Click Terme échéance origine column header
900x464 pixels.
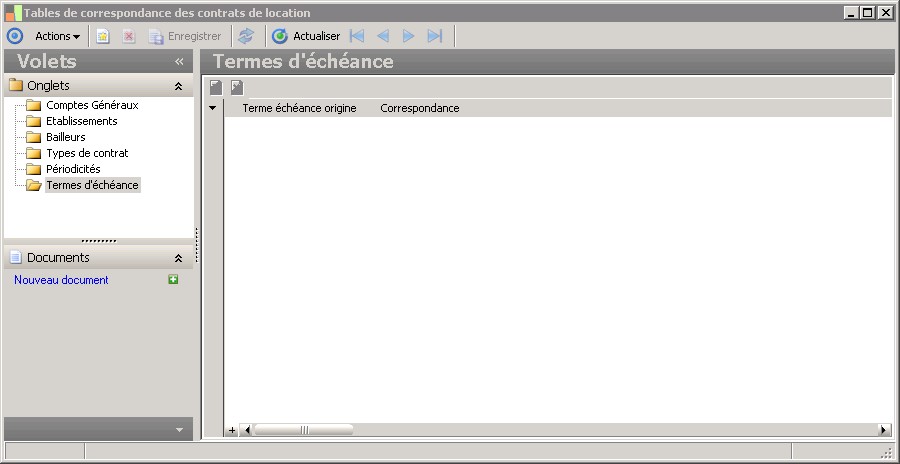[299, 108]
